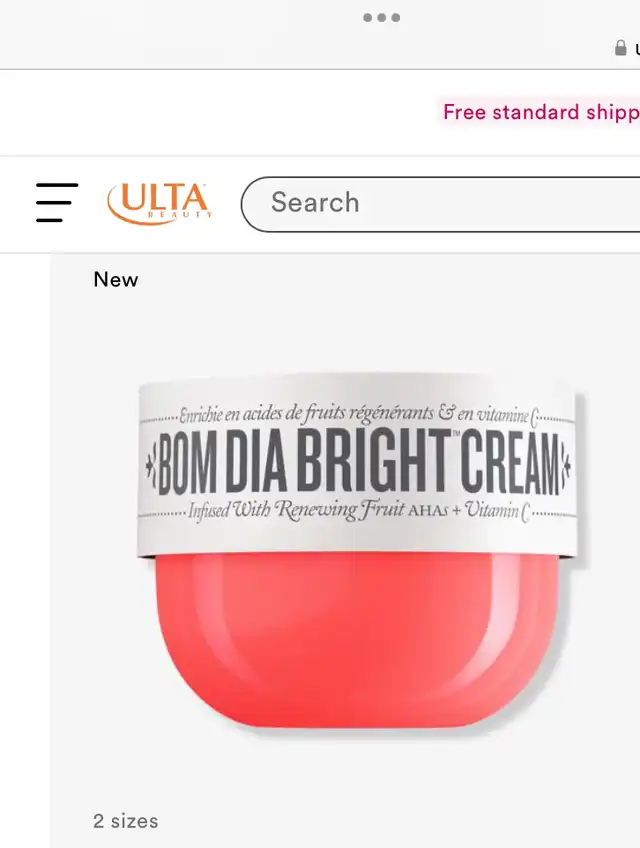640x848 pixels.
Task: Tap the placeholder word "Search" in the search box
Action: coord(315,202)
